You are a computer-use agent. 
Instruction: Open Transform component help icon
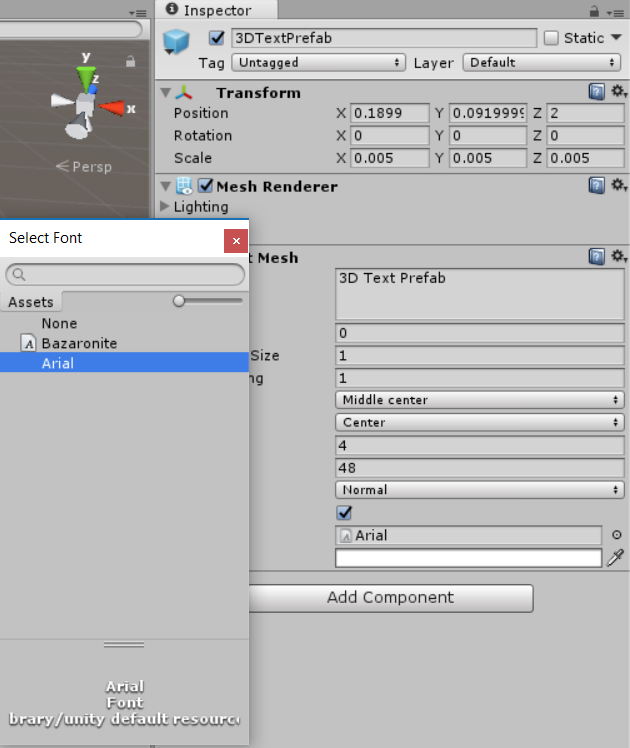pyautogui.click(x=596, y=91)
